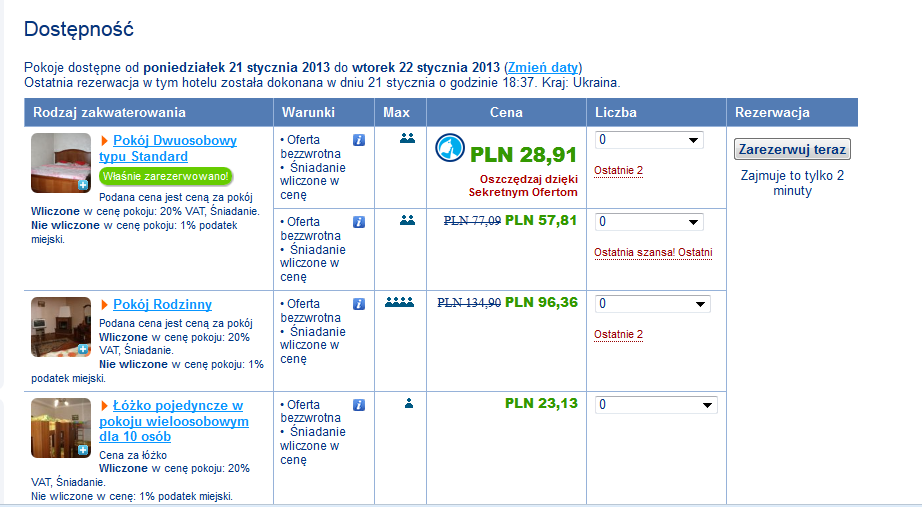
Task: Click the PLN 28,91 price
Action: click(523, 155)
